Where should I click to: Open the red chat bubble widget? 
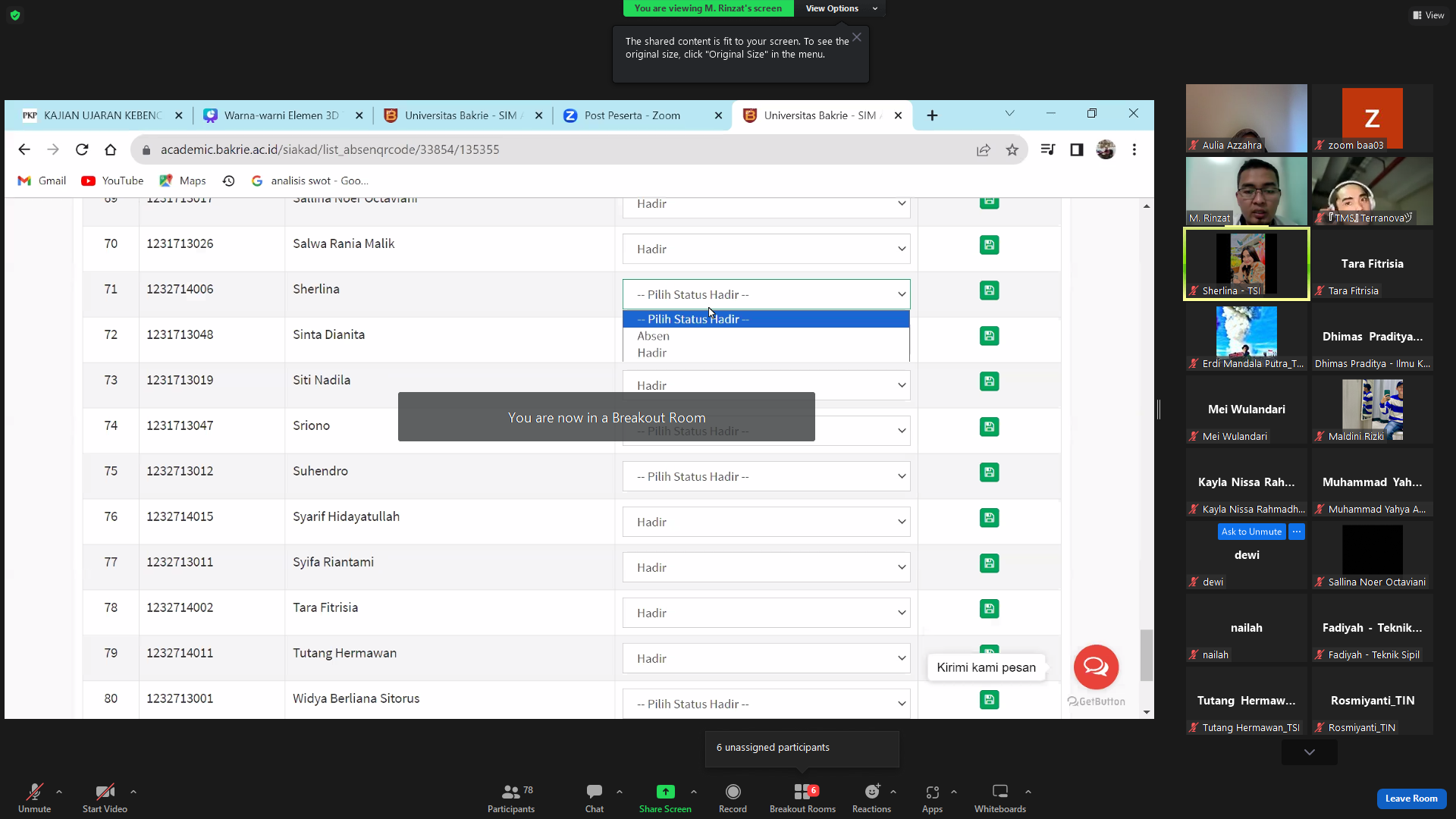tap(1096, 667)
